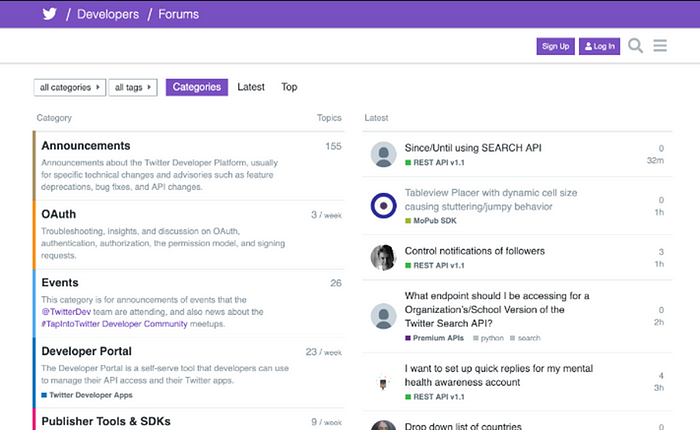
Task: Open the Developer Portal category
Action: [87, 351]
